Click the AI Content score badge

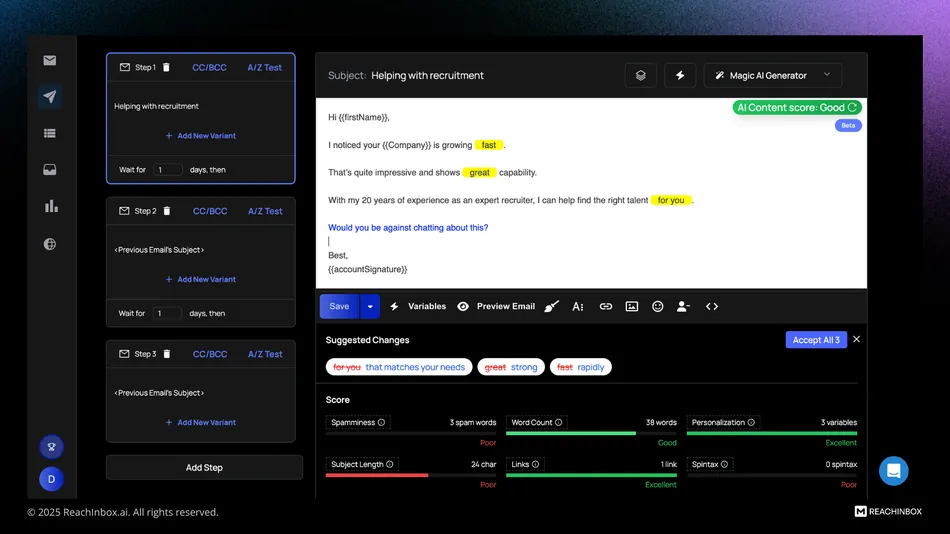tap(797, 107)
